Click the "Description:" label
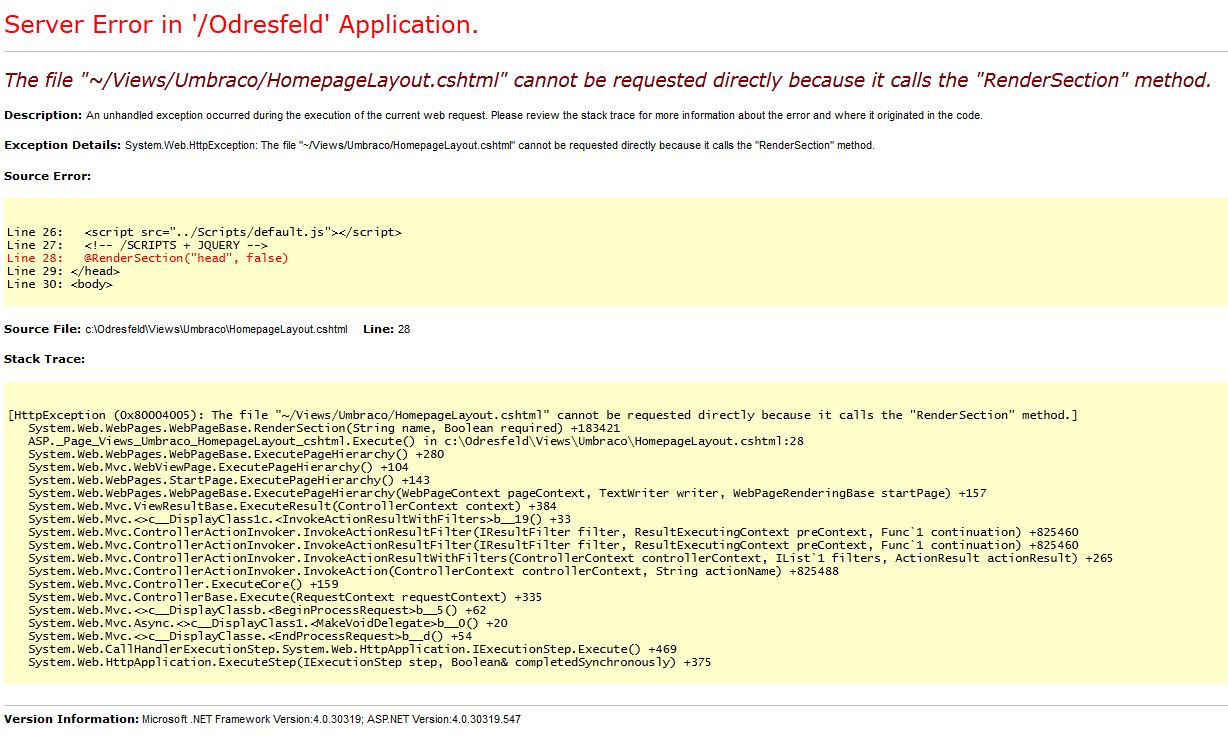 (43, 115)
